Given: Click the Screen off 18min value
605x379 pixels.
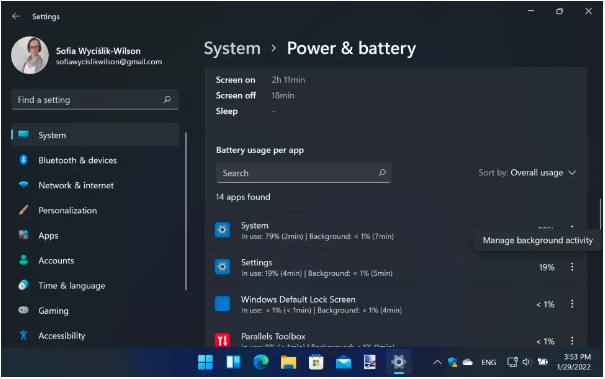Looking at the screenshot, I should click(x=282, y=95).
